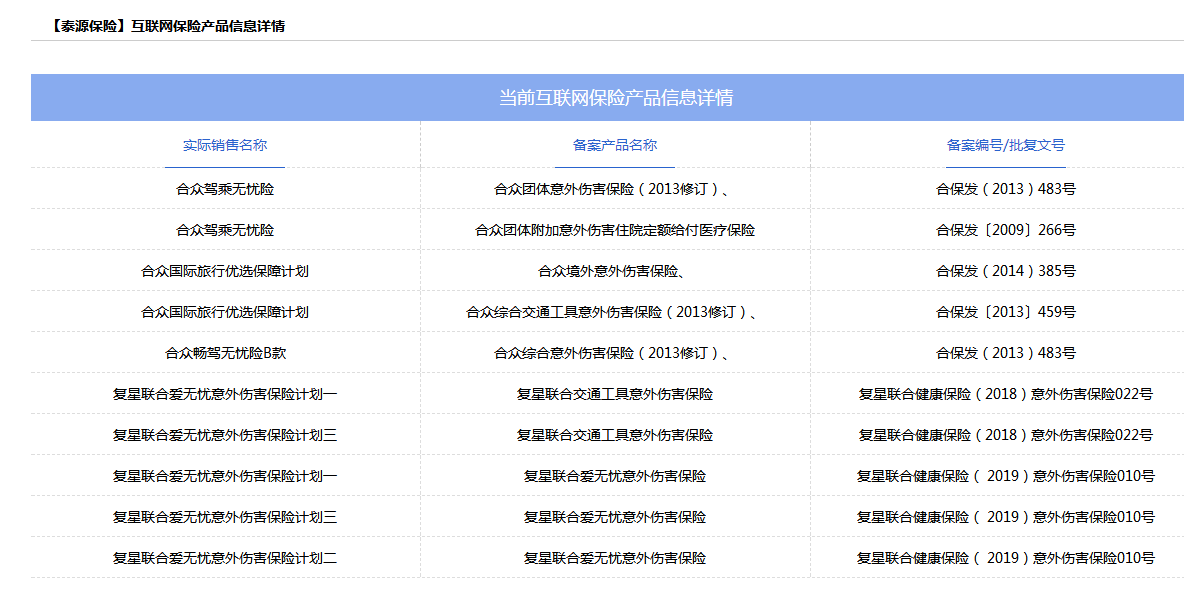
Task: Open the 合众畅驾无忧险B款 sales name
Action: pyautogui.click(x=225, y=353)
